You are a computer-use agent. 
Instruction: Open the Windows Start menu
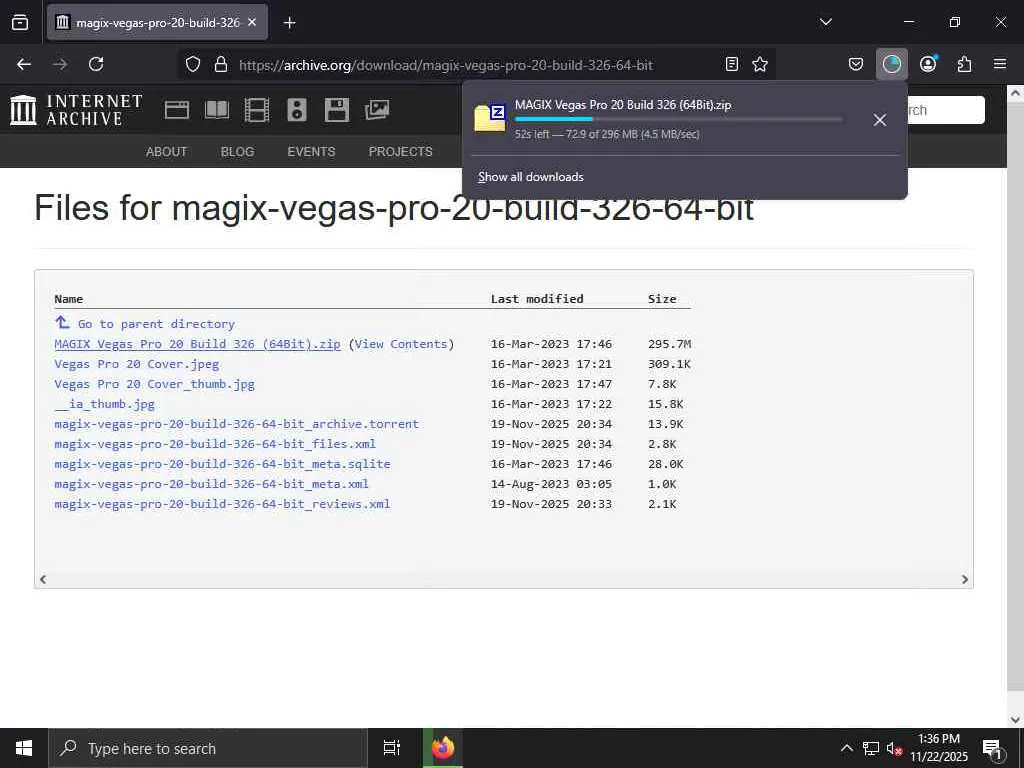click(x=24, y=748)
